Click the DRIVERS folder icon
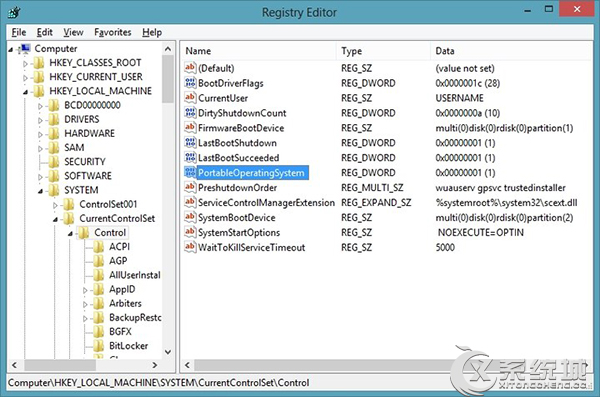 (54, 119)
